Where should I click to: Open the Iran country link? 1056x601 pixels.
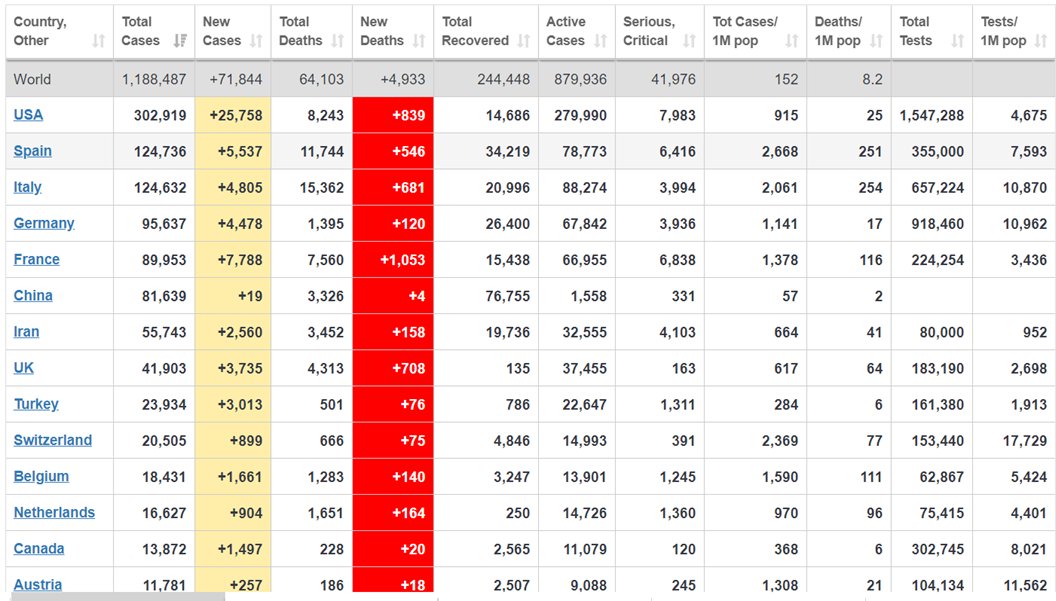pyautogui.click(x=26, y=331)
